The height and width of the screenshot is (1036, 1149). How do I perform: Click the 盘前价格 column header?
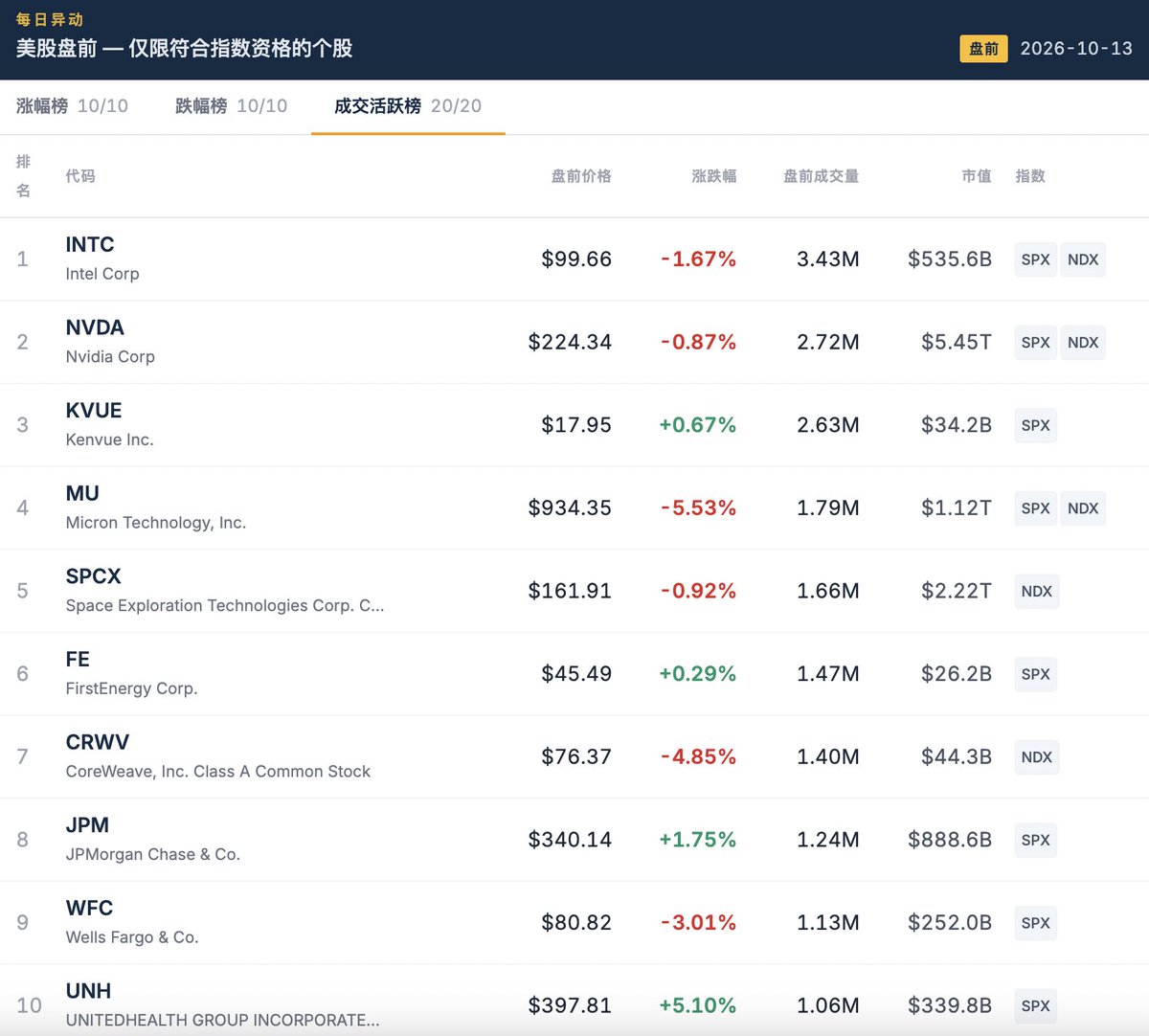pyautogui.click(x=581, y=176)
